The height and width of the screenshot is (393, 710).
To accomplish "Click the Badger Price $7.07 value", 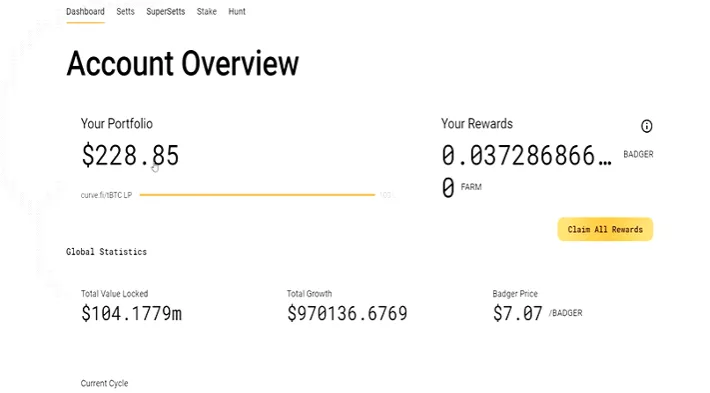I will tap(518, 313).
